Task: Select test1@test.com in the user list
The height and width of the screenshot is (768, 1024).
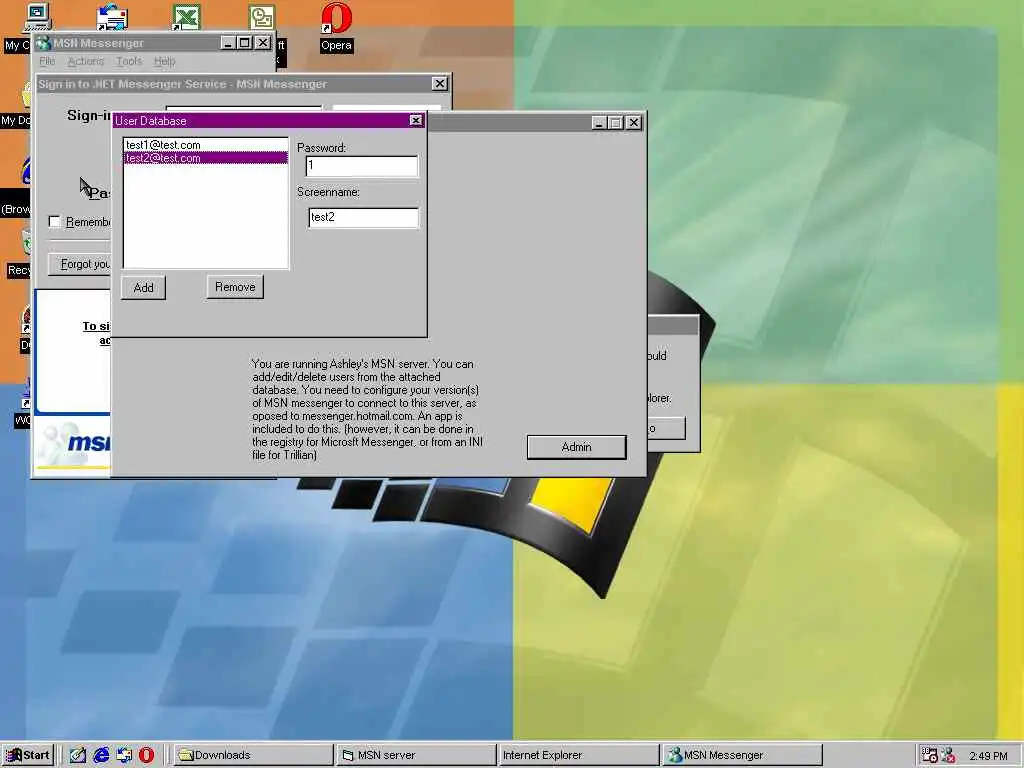Action: pyautogui.click(x=205, y=145)
